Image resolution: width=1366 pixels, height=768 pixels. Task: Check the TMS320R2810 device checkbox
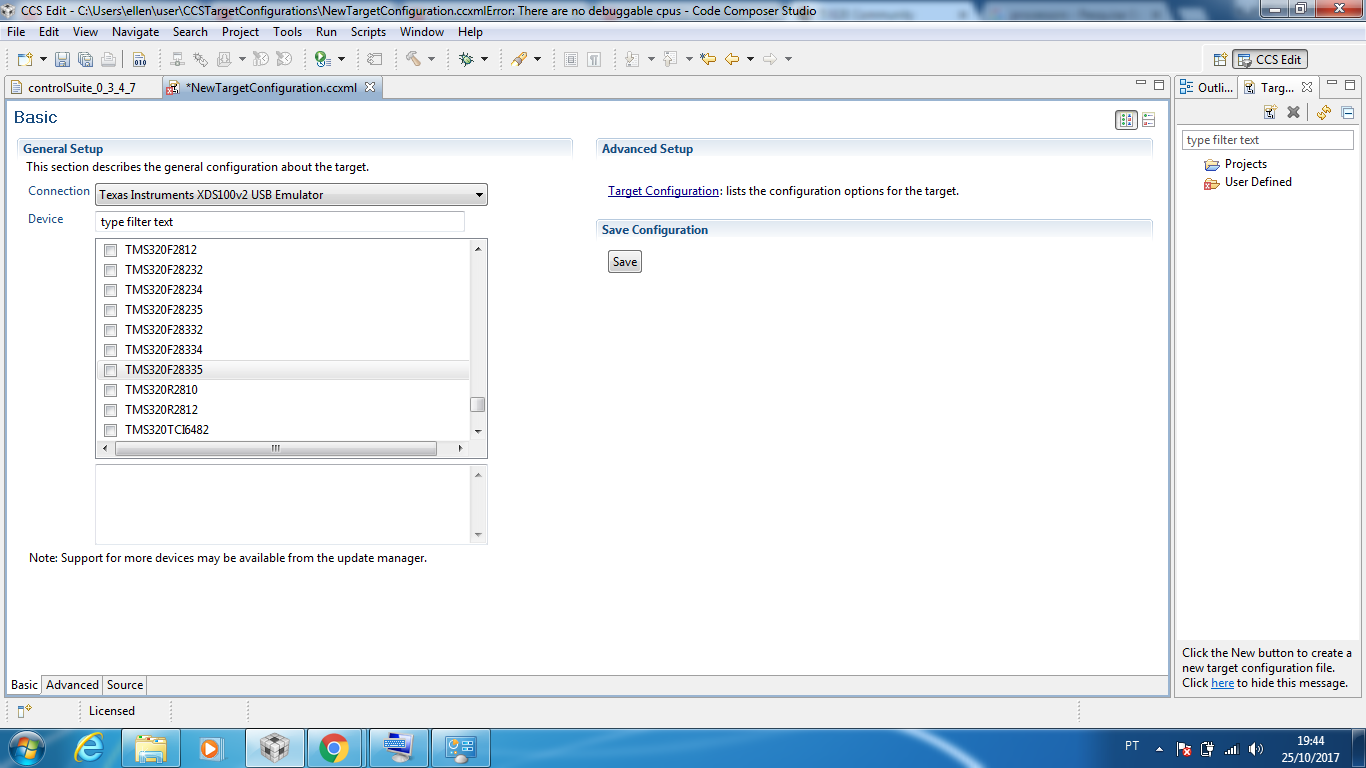pyautogui.click(x=111, y=390)
